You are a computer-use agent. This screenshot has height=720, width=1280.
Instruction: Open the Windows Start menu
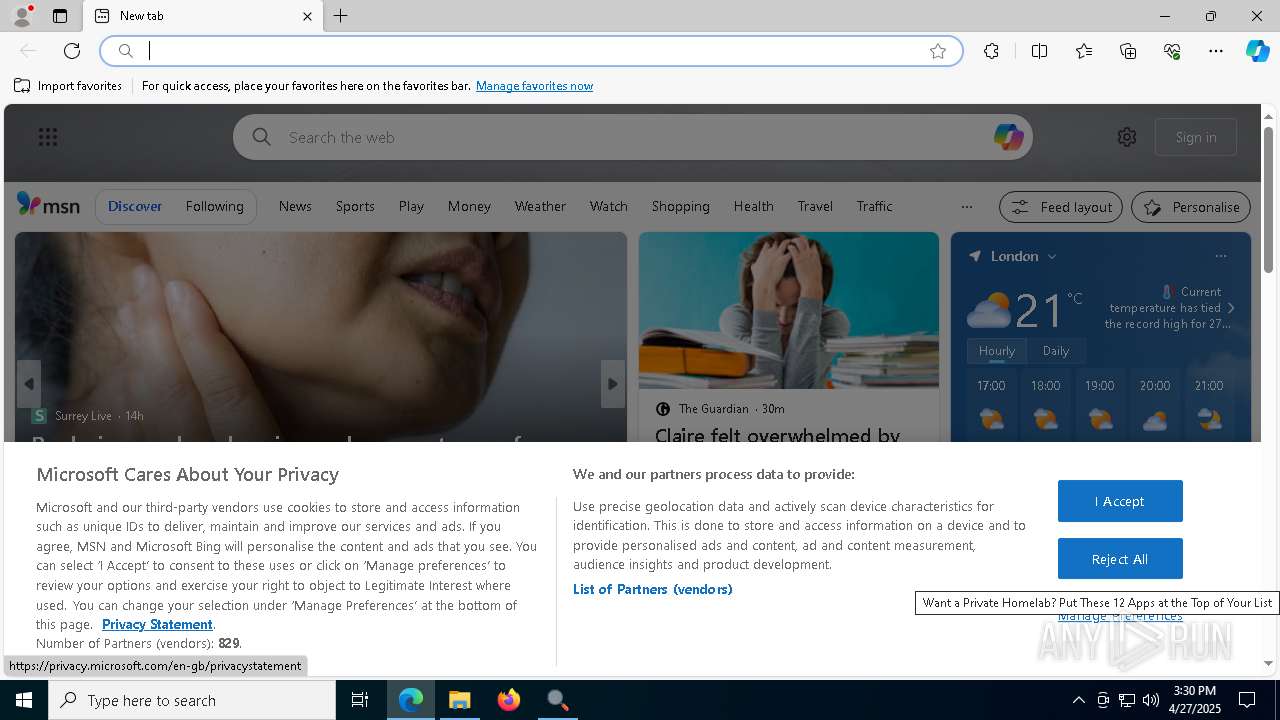pyautogui.click(x=24, y=700)
